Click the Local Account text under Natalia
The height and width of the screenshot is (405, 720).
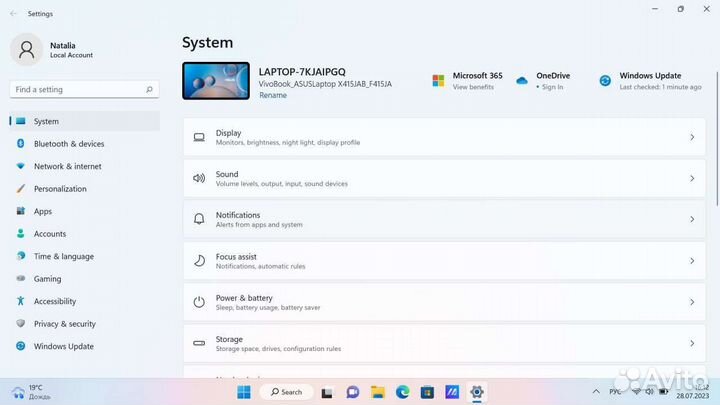pos(71,55)
